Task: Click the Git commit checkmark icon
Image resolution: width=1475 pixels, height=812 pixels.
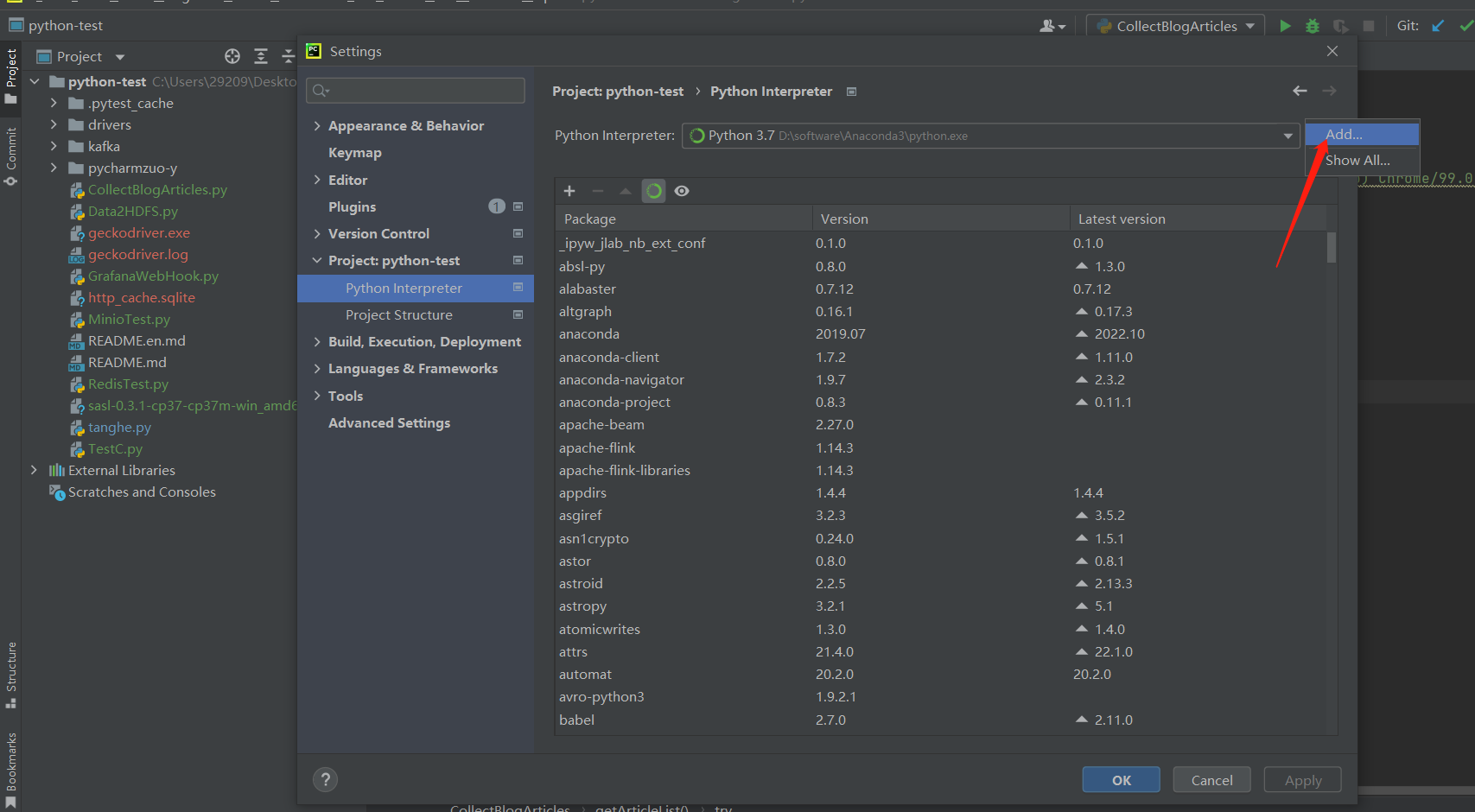Action: 1465,26
